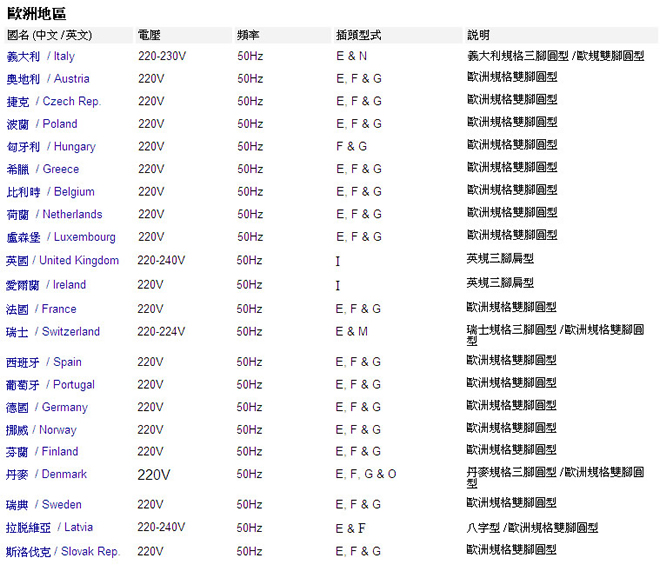Select Latvia's voltage 220-240V

[x=161, y=528]
